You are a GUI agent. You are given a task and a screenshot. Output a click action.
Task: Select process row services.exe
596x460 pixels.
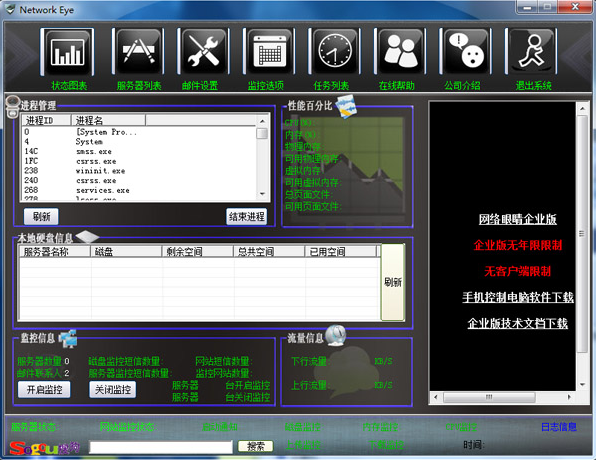pos(139,190)
